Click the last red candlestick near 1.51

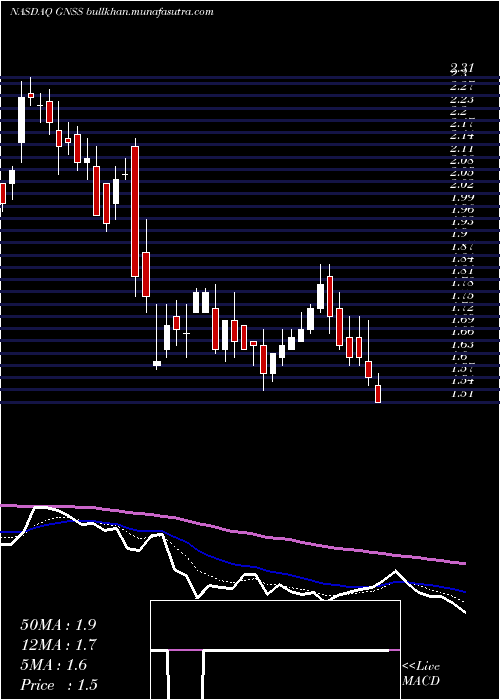click(378, 394)
